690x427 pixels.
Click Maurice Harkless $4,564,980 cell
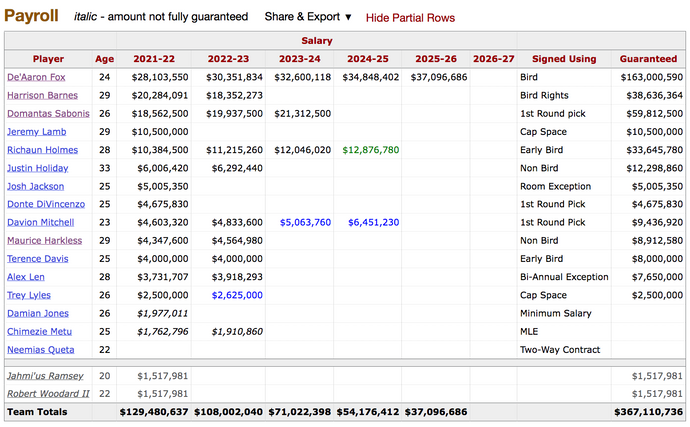[237, 241]
